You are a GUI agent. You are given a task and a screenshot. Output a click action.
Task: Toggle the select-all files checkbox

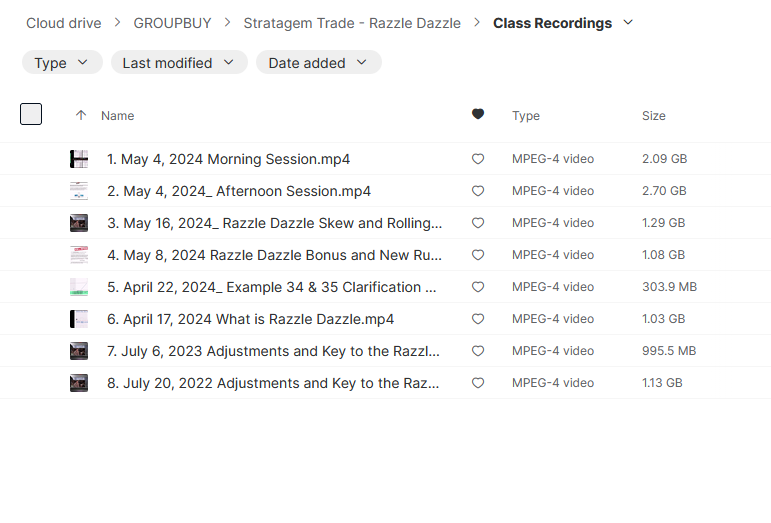tap(31, 114)
